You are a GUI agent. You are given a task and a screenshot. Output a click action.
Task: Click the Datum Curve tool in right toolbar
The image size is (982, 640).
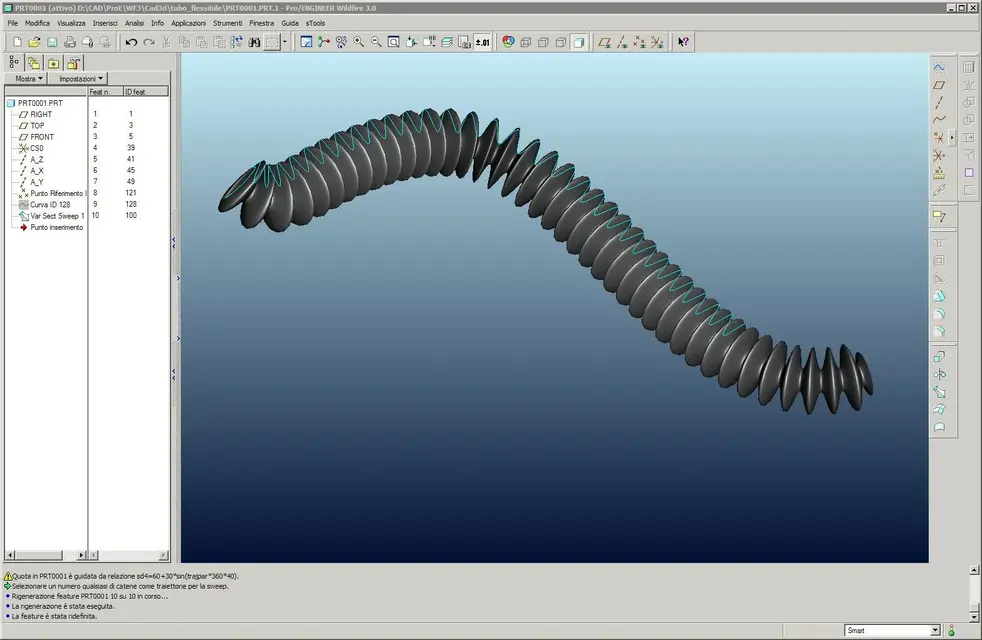click(939, 120)
